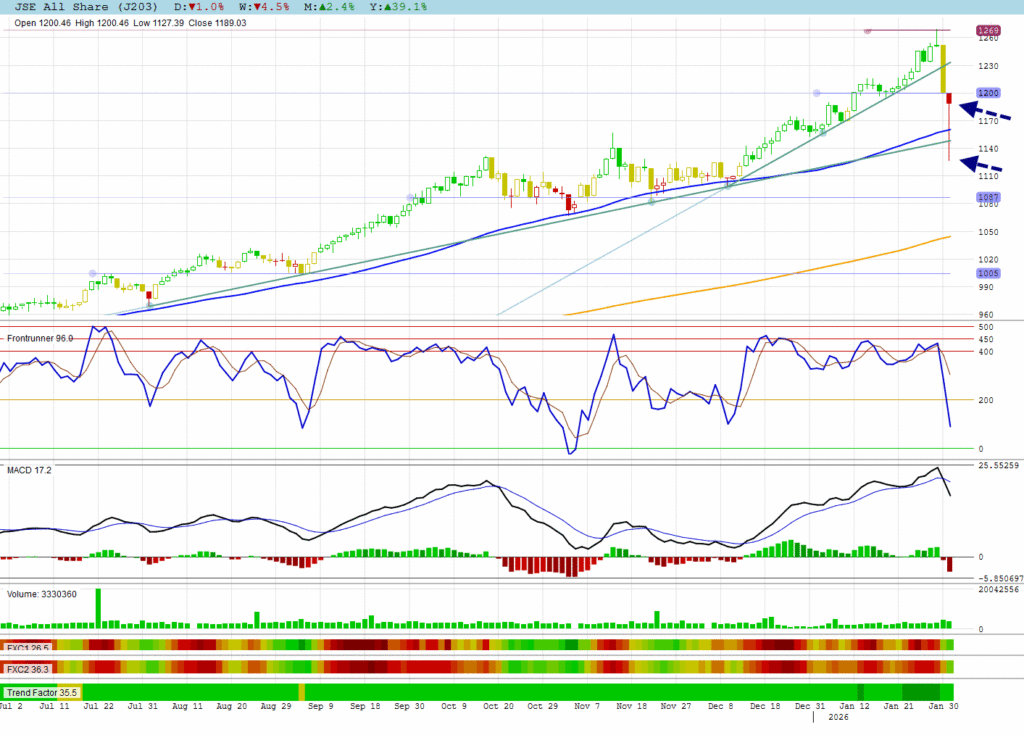
Task: Click the 1005 price level label
Action: 989,273
